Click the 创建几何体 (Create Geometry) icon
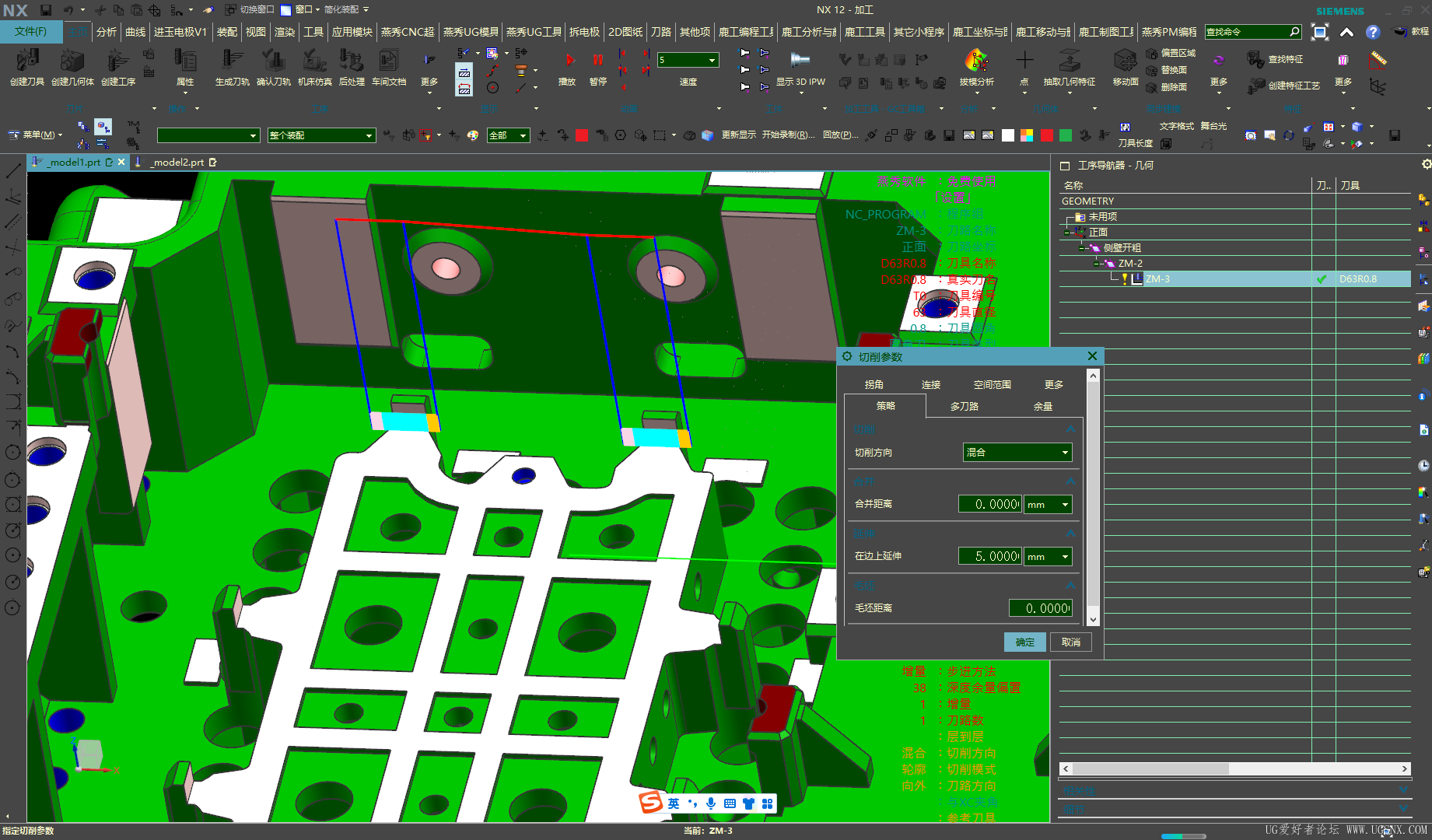The width and height of the screenshot is (1432, 840). click(x=72, y=61)
